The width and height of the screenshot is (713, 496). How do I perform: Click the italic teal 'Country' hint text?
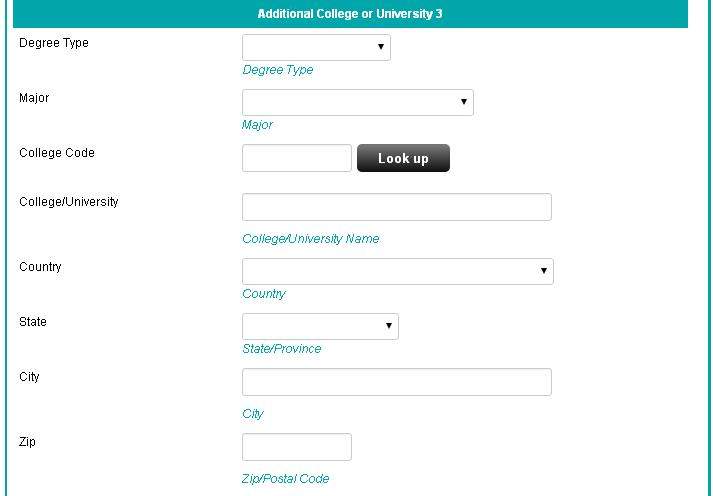click(x=263, y=294)
